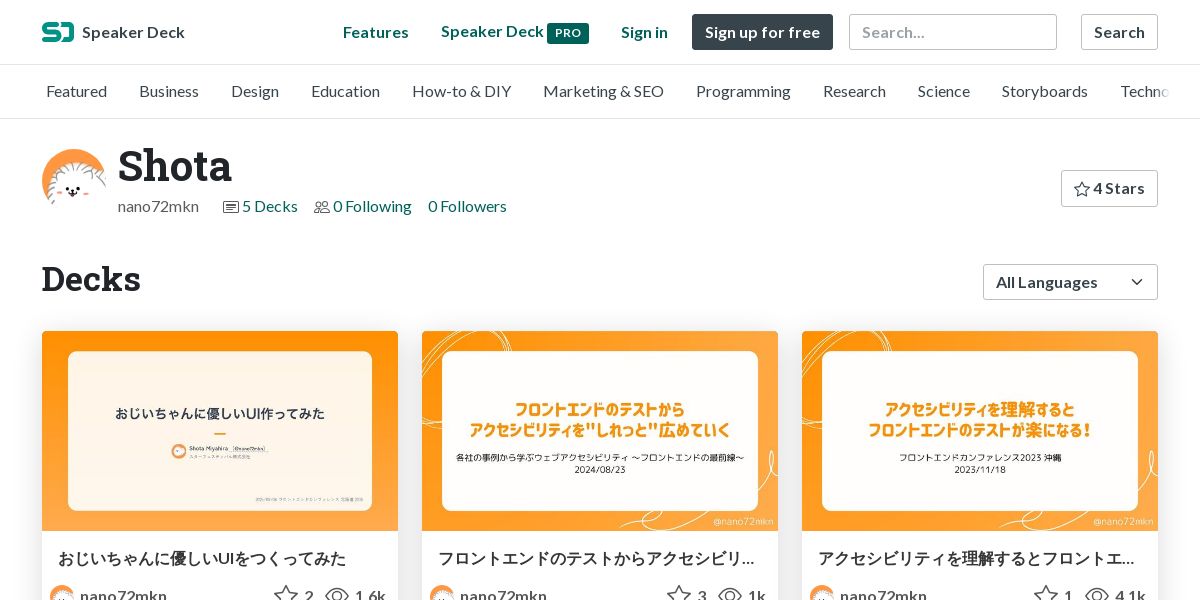This screenshot has height=600, width=1200.
Task: Click the nano72mkn username under Shota
Action: tap(158, 206)
